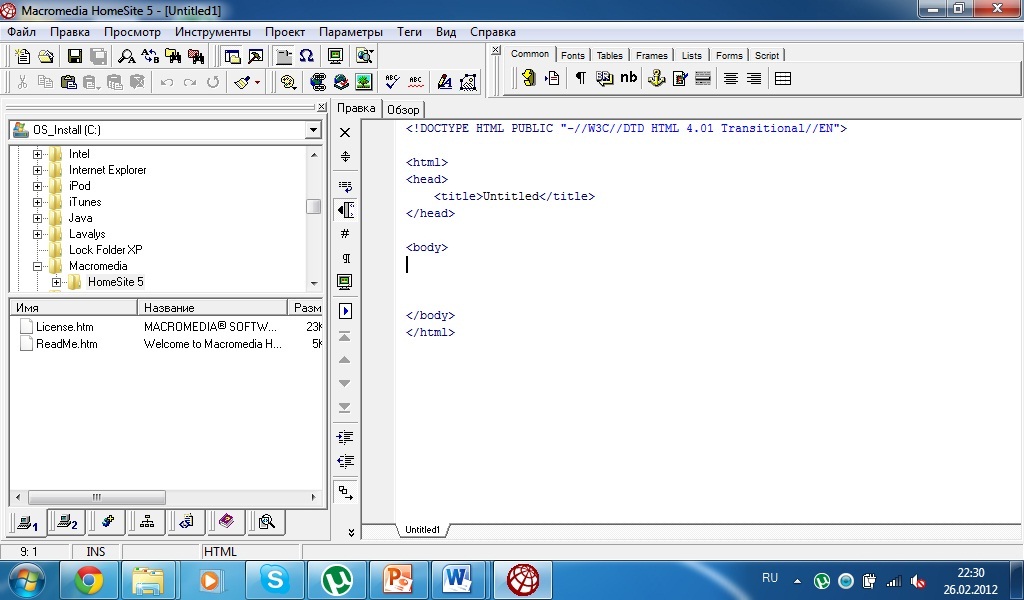Viewport: 1024px width, 600px height.
Task: Open the OS_Install (C:) drive dropdown
Action: click(x=313, y=130)
